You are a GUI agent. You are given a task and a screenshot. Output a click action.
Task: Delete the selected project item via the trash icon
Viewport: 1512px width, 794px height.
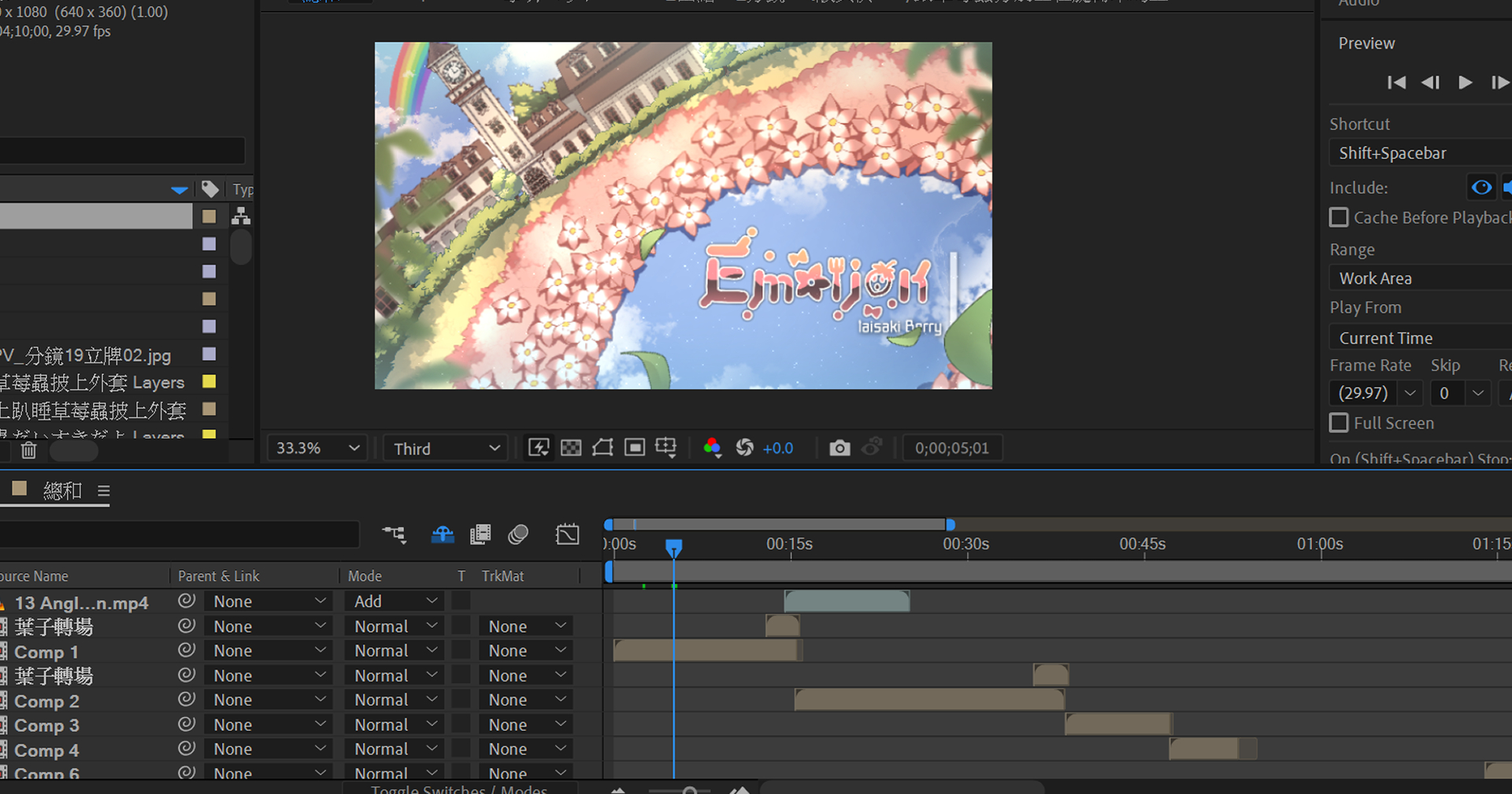29,451
